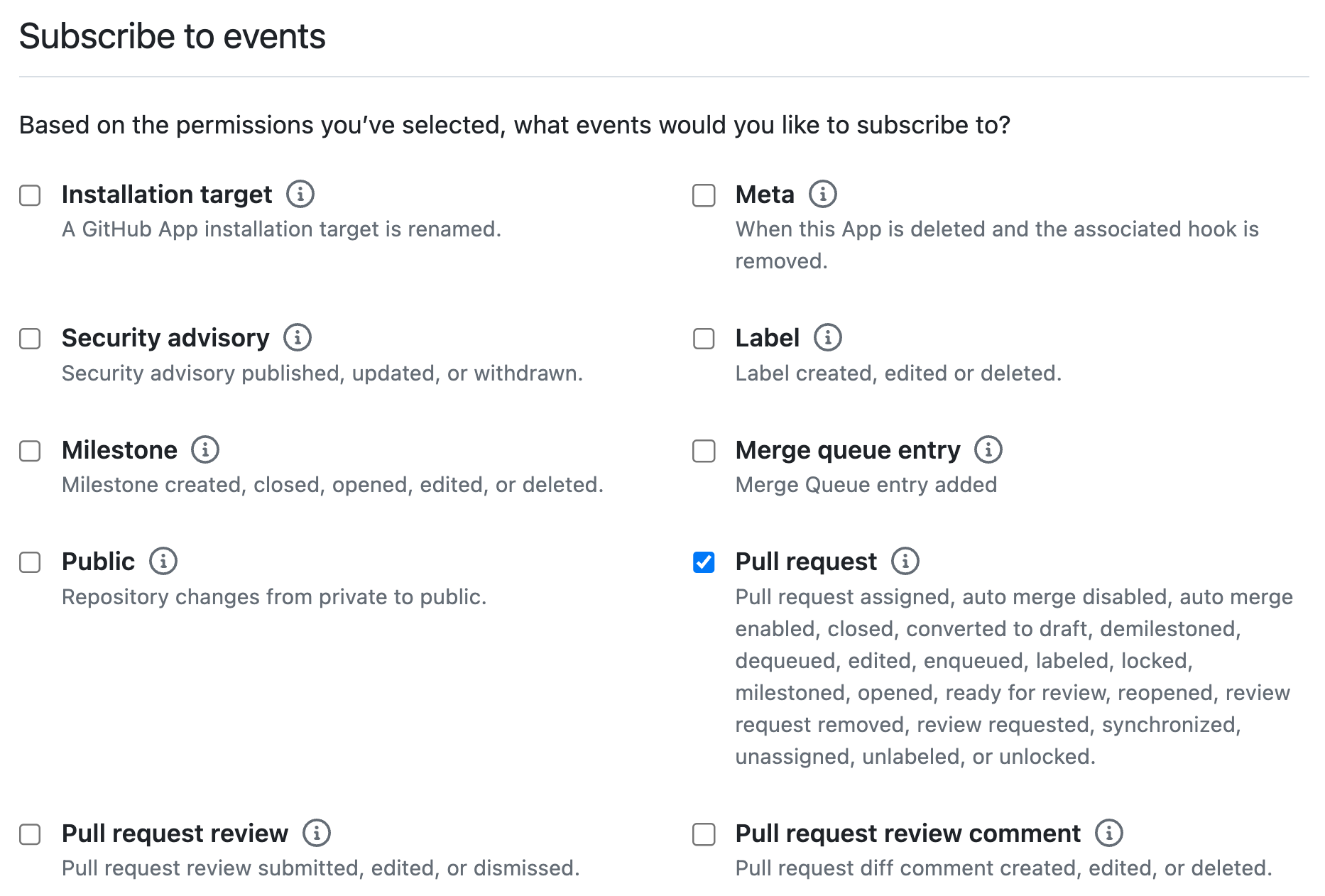Viewport: 1325px width, 896px height.
Task: Enable the Public event checkbox
Action: [30, 562]
